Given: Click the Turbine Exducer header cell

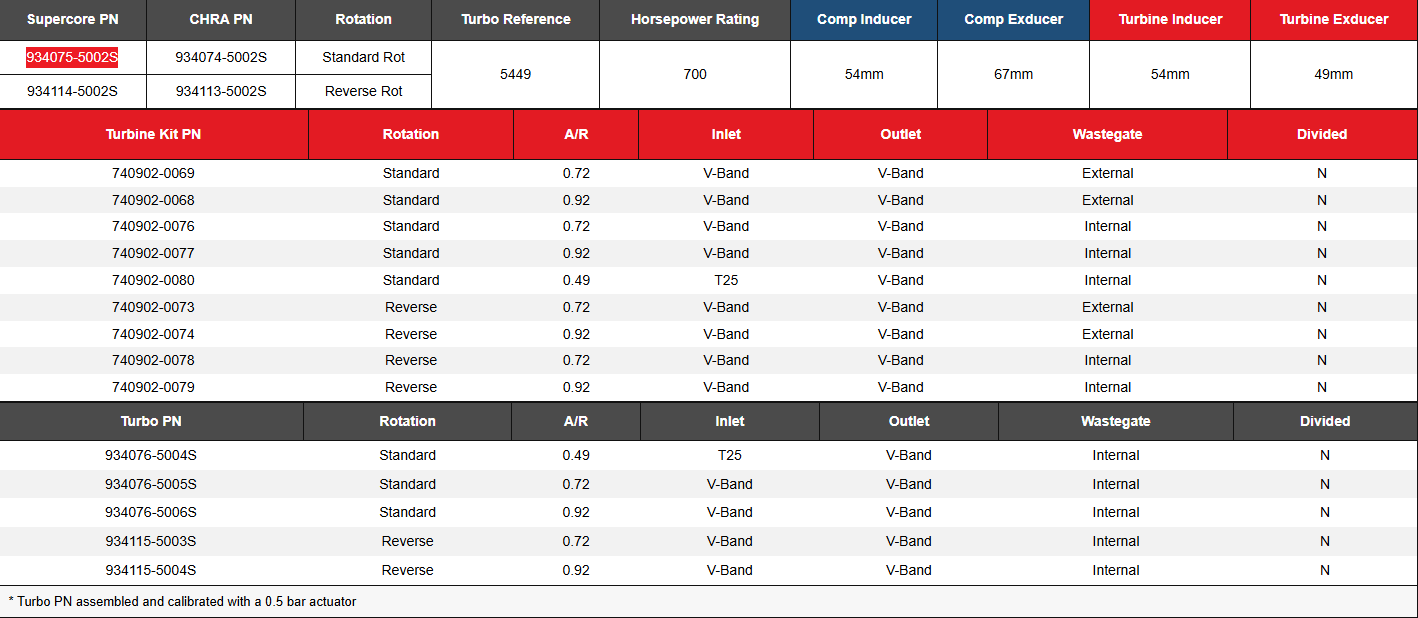Looking at the screenshot, I should 1333,19.
